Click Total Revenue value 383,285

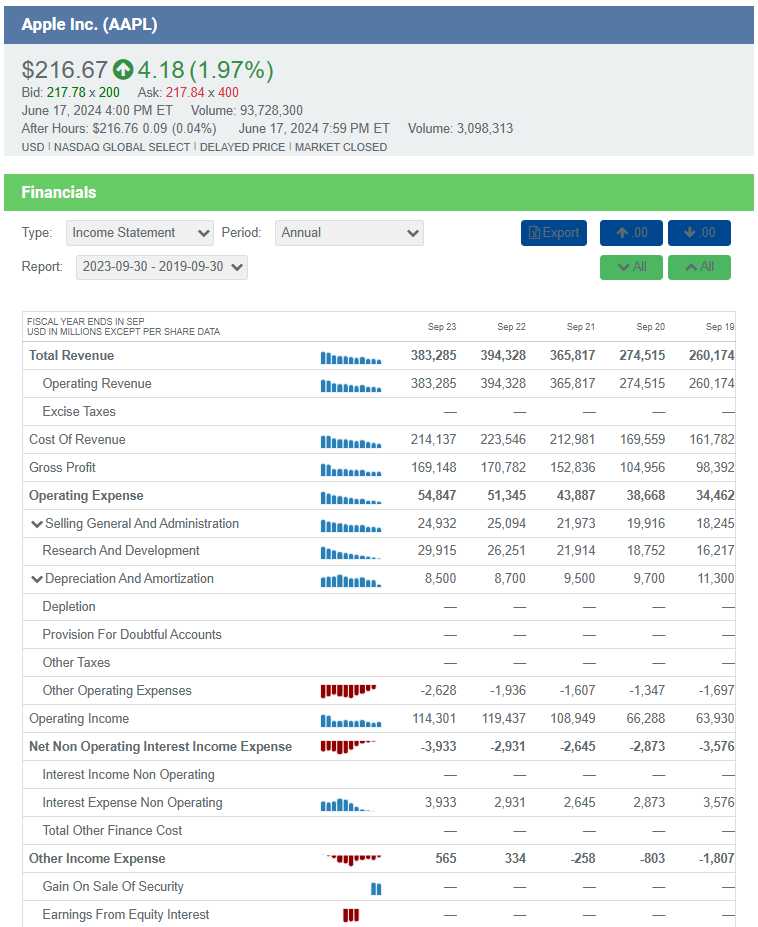point(433,356)
